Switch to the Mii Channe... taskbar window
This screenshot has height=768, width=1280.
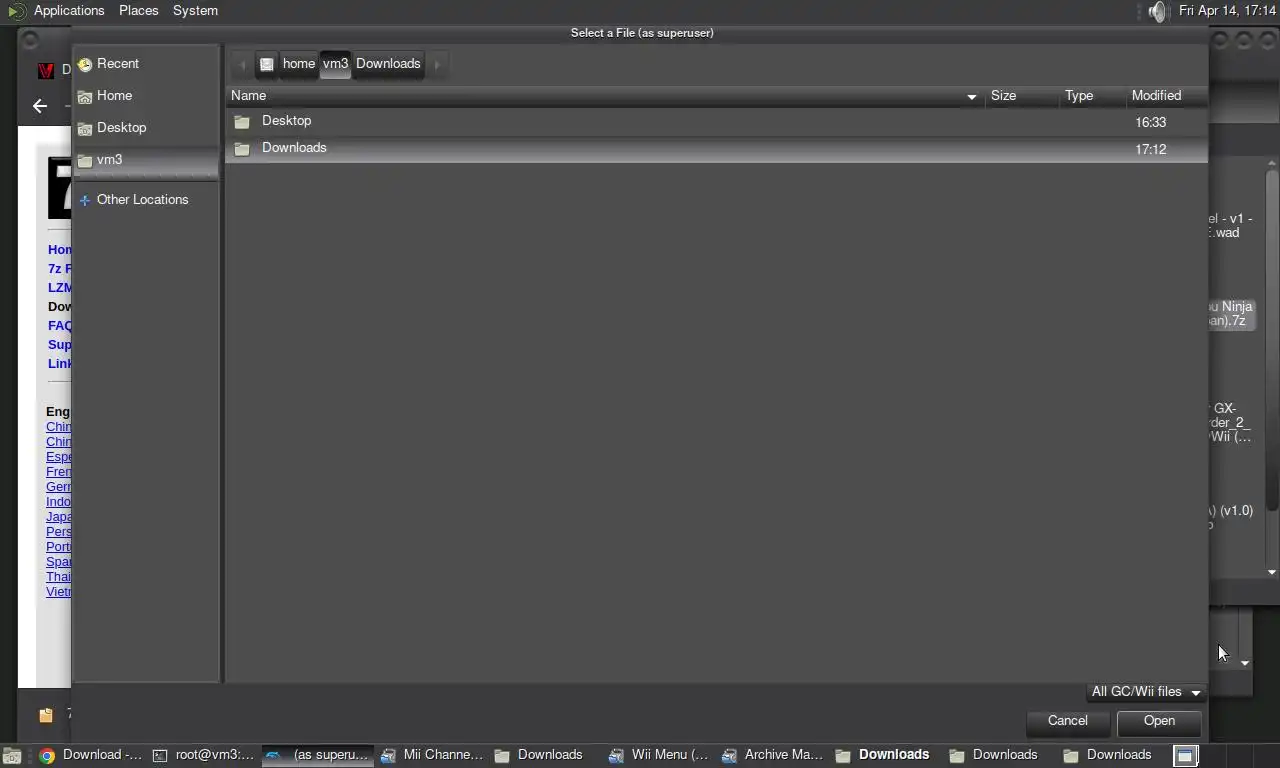(433, 755)
